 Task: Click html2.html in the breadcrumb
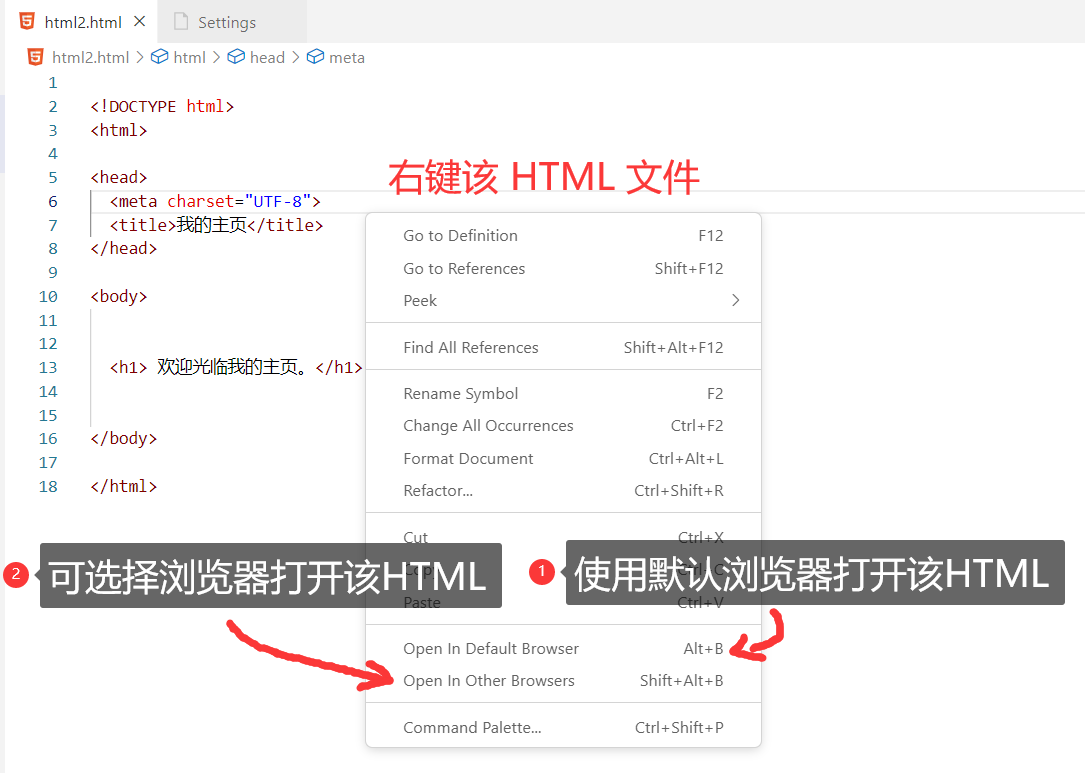coord(91,57)
